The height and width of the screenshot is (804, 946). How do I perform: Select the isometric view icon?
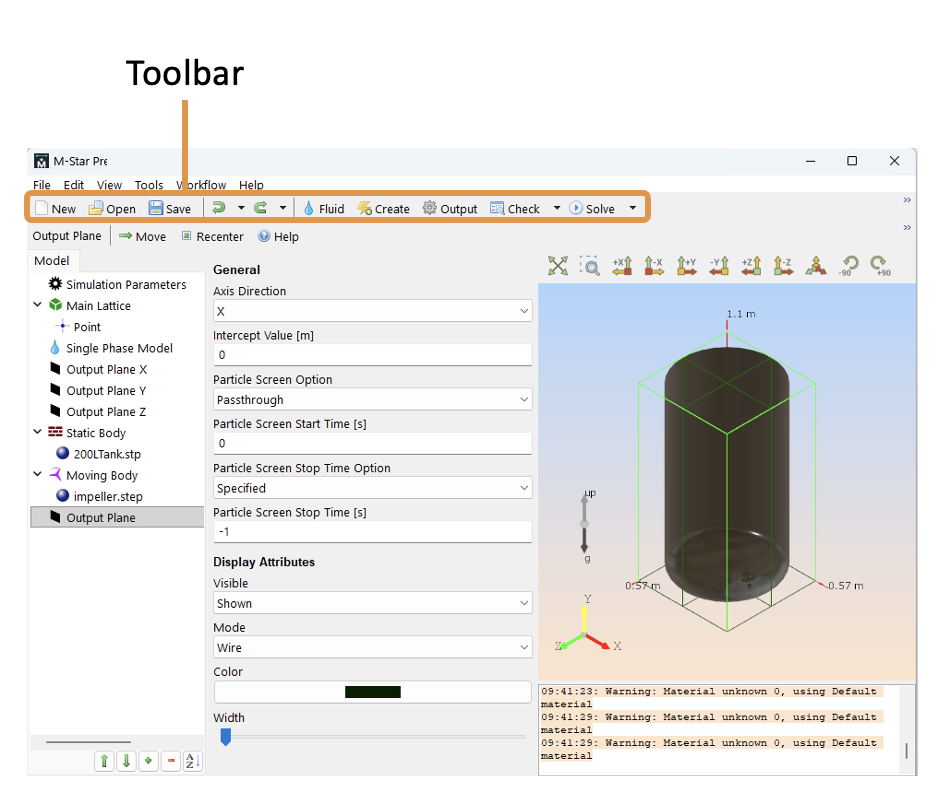(816, 265)
